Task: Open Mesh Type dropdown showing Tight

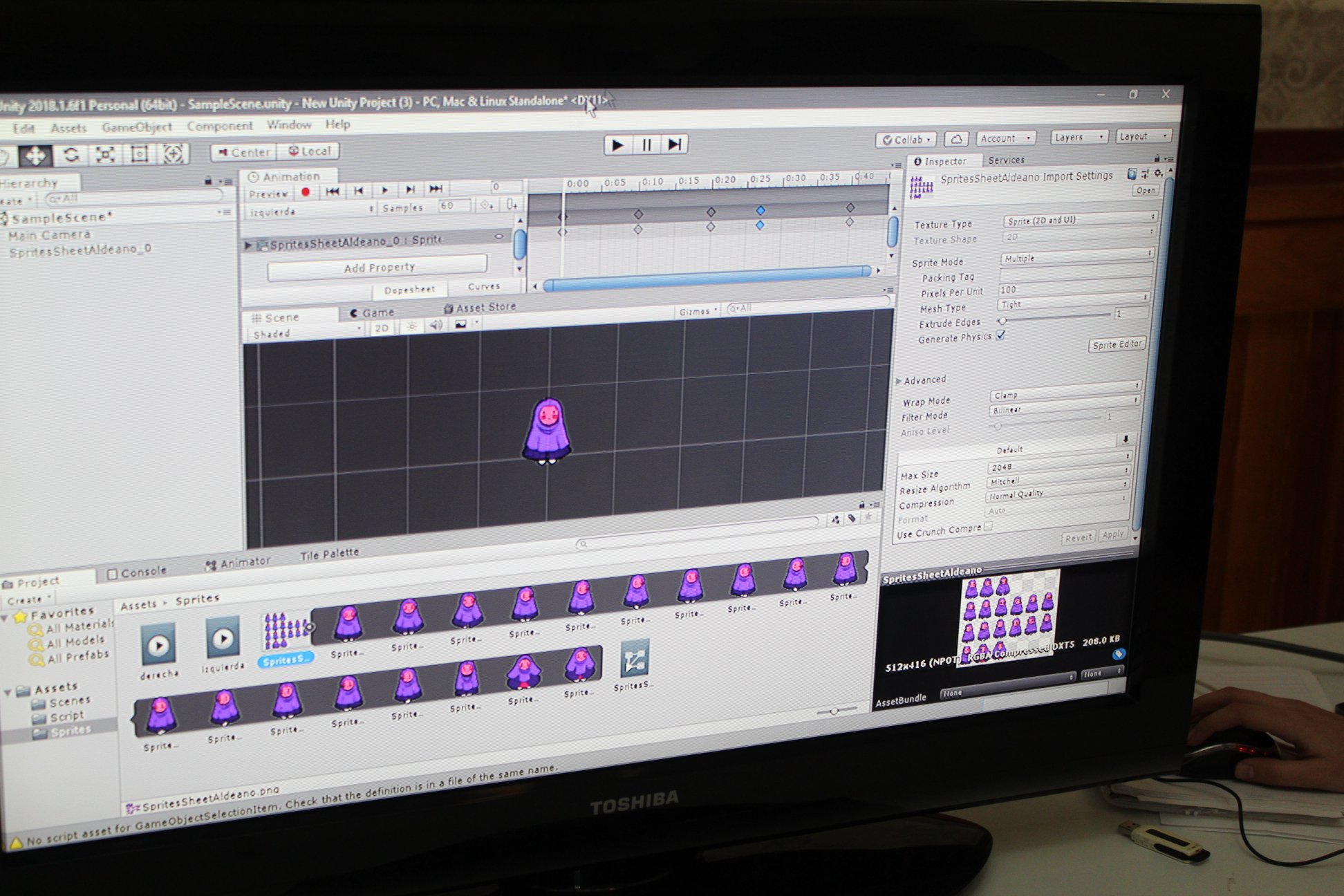Action: pyautogui.click(x=1074, y=303)
